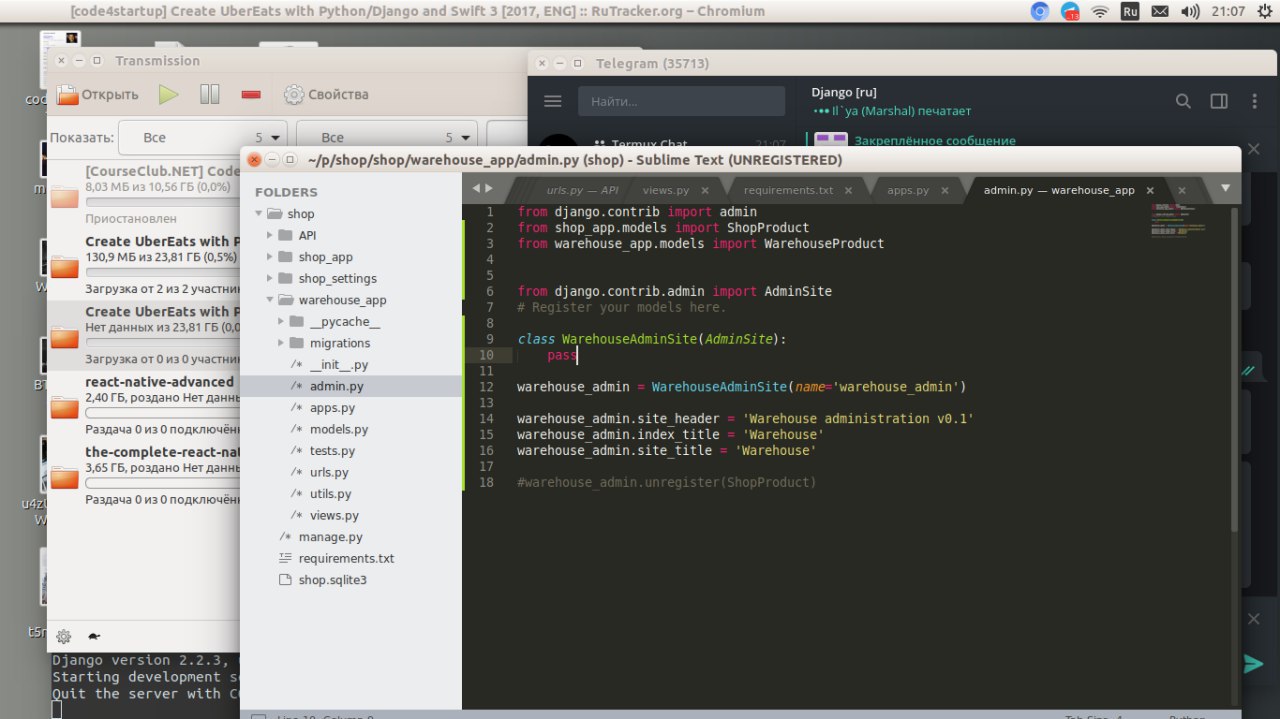Screen dimensions: 1280x719
Task: Open torrent properties via Свойства gear
Action: (x=326, y=95)
